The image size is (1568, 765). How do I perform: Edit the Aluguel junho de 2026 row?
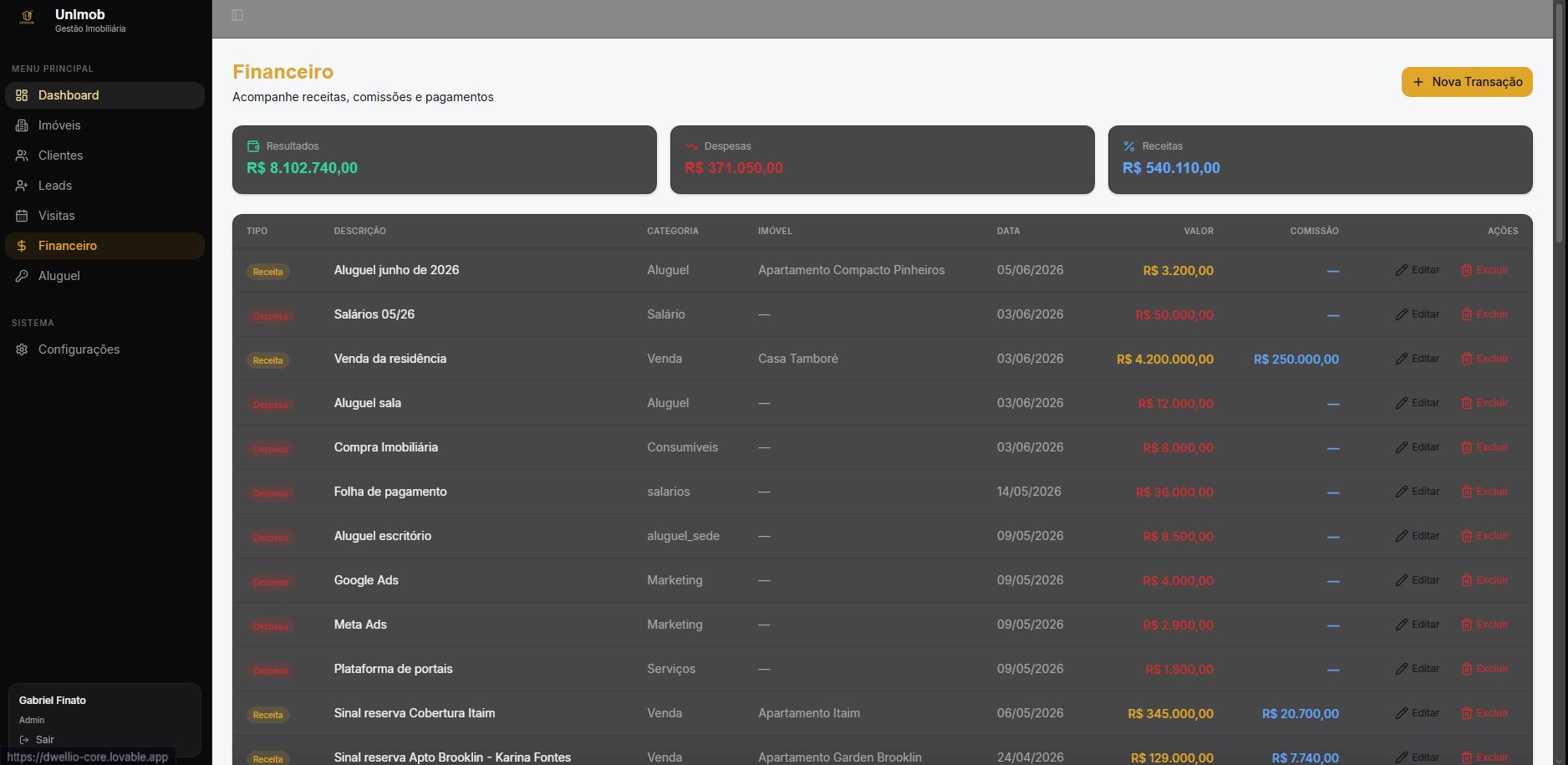tap(1418, 270)
